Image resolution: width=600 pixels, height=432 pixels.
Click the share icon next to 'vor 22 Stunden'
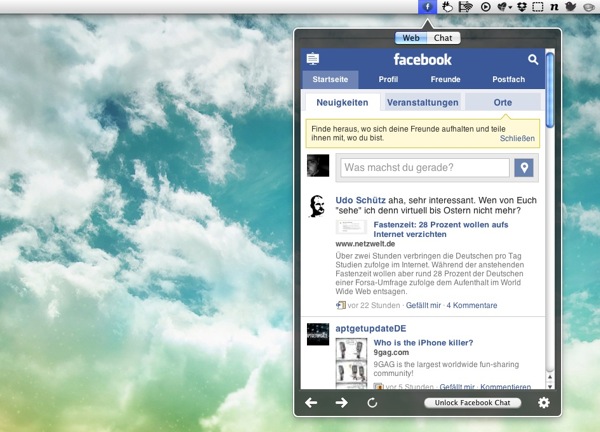click(x=341, y=305)
